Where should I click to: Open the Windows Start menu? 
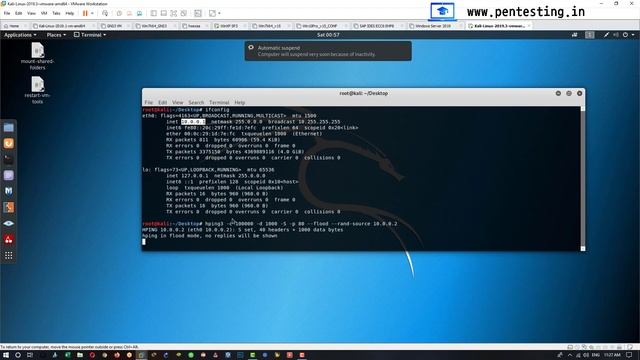pos(6,355)
